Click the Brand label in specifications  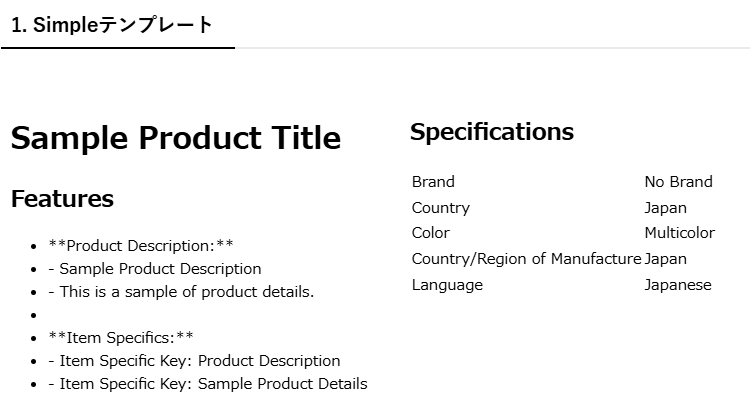tap(433, 182)
